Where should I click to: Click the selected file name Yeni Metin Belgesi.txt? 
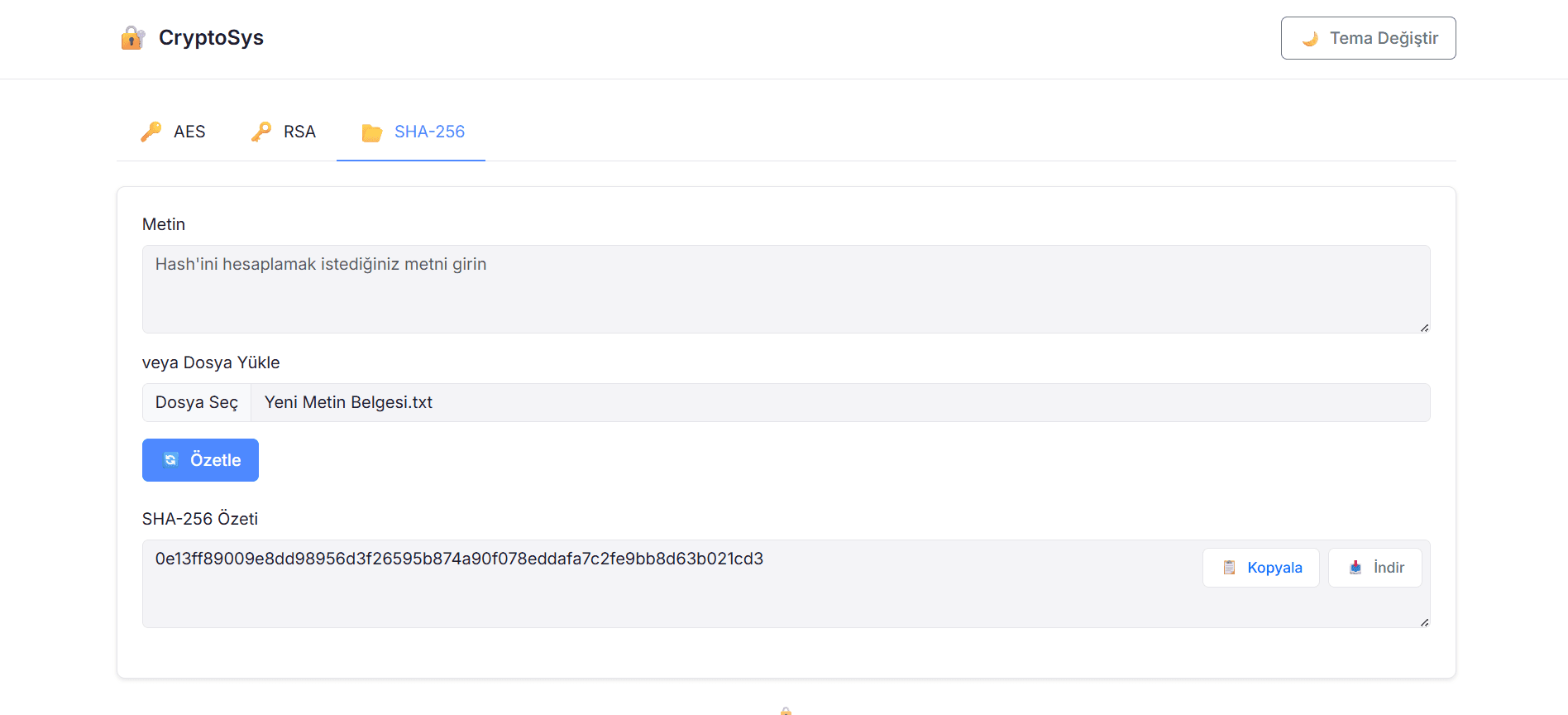click(x=348, y=402)
